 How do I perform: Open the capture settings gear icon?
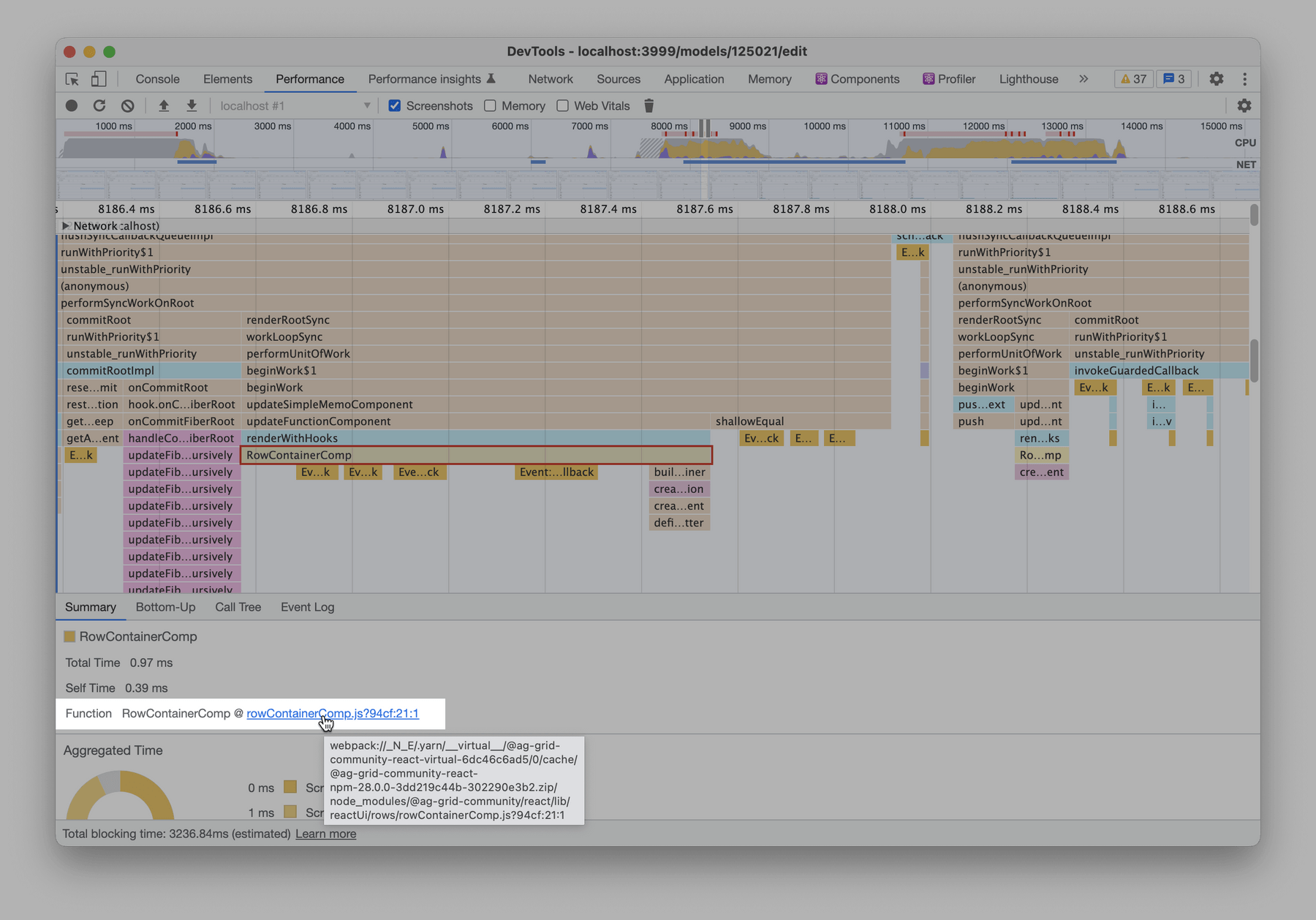tap(1244, 105)
